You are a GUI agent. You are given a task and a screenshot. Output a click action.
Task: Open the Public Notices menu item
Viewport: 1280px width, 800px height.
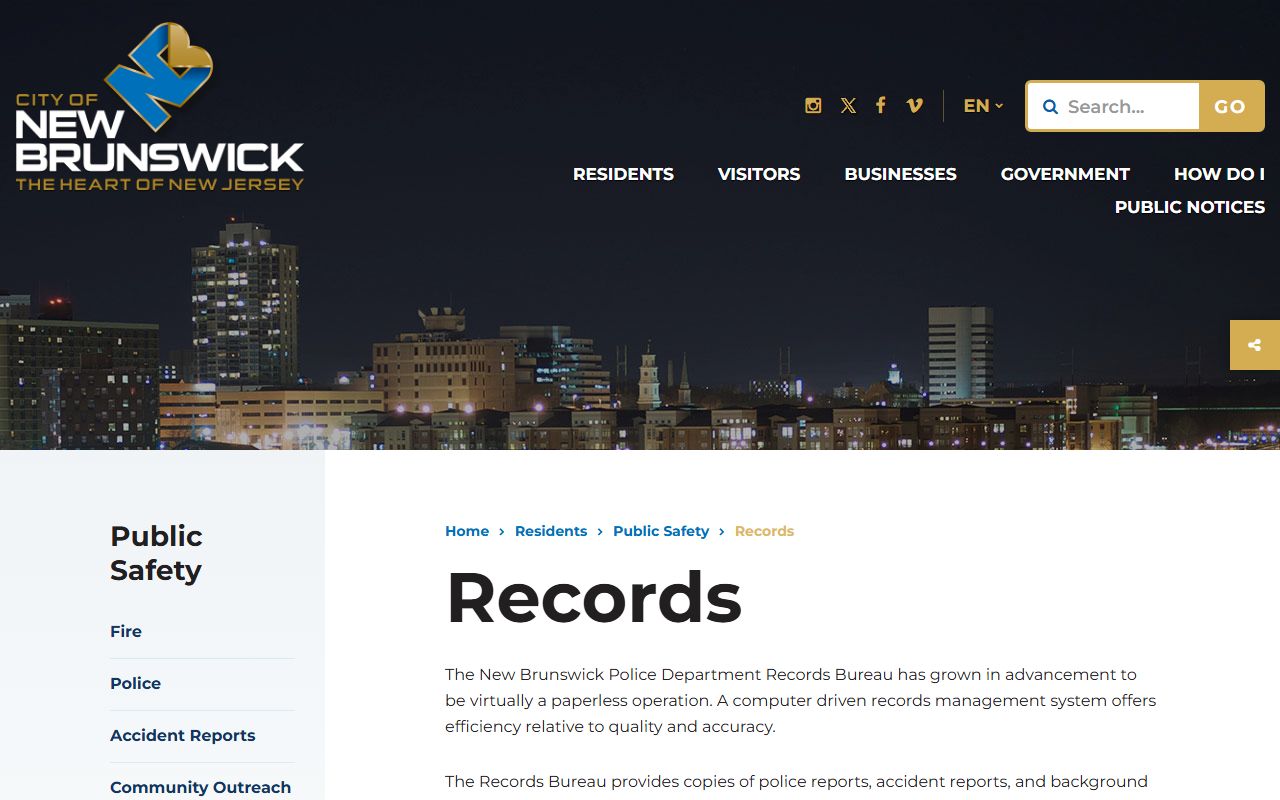pyautogui.click(x=1190, y=207)
